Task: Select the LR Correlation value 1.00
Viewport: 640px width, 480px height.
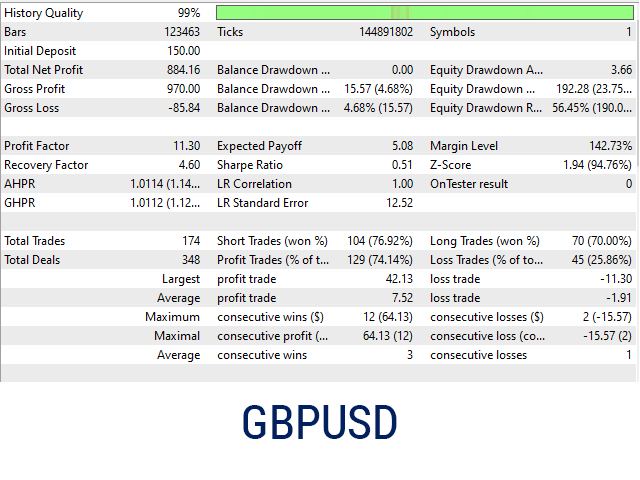Action: click(402, 184)
